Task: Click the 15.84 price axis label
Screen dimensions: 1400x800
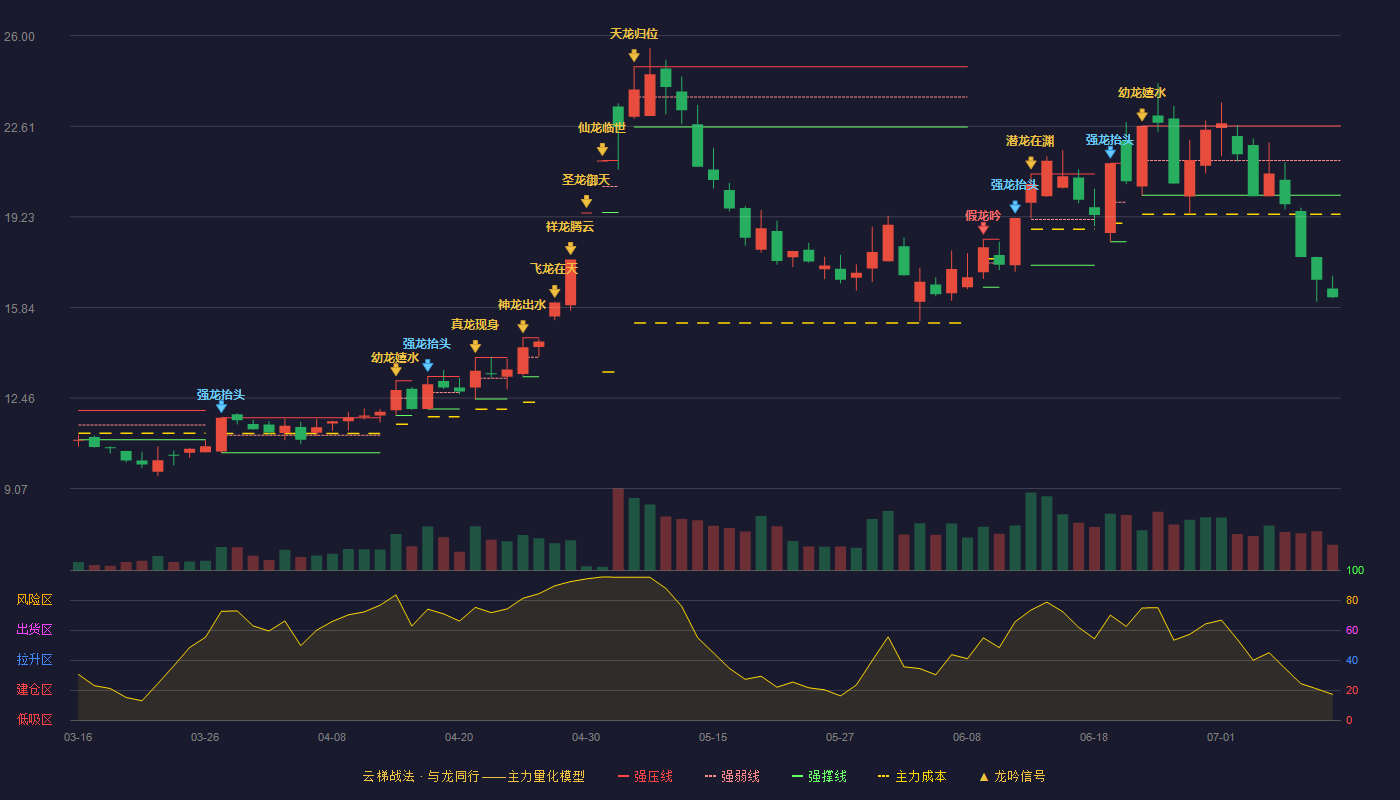Action: tap(19, 308)
